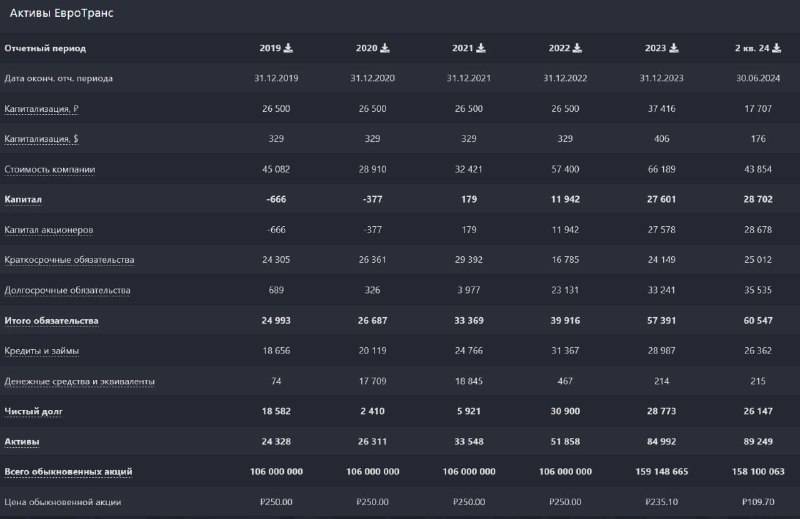The width and height of the screenshot is (800, 519).
Task: Open the Капитализация, $ row link
Action: tap(41, 139)
